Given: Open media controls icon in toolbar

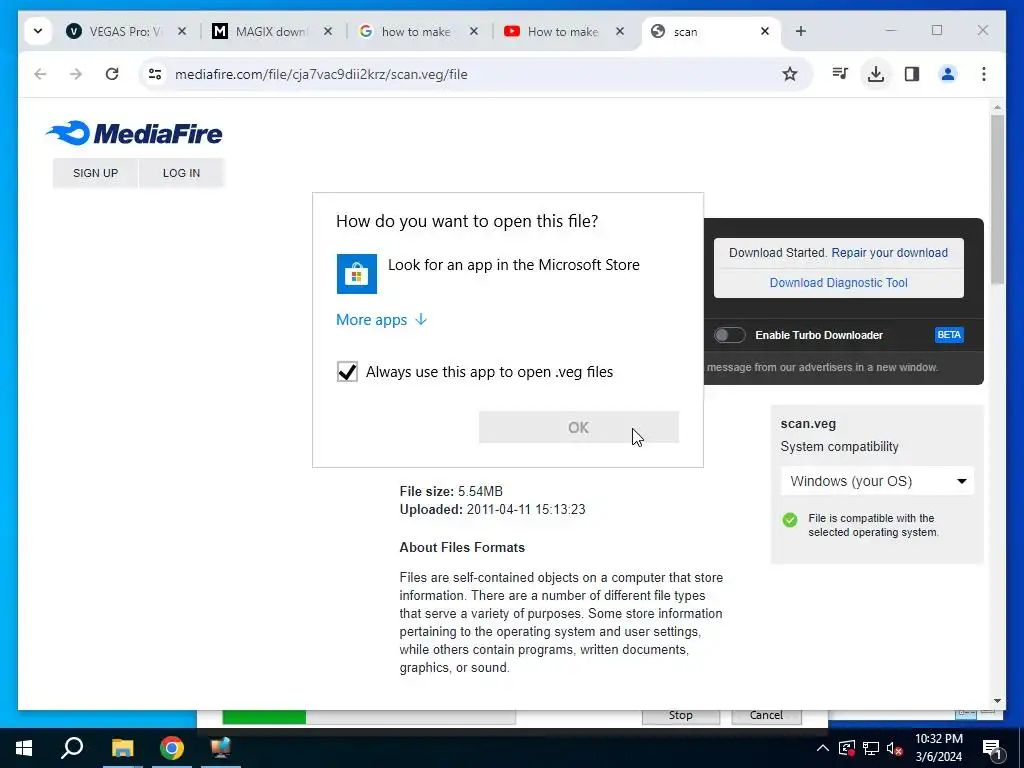Looking at the screenshot, I should 840,74.
